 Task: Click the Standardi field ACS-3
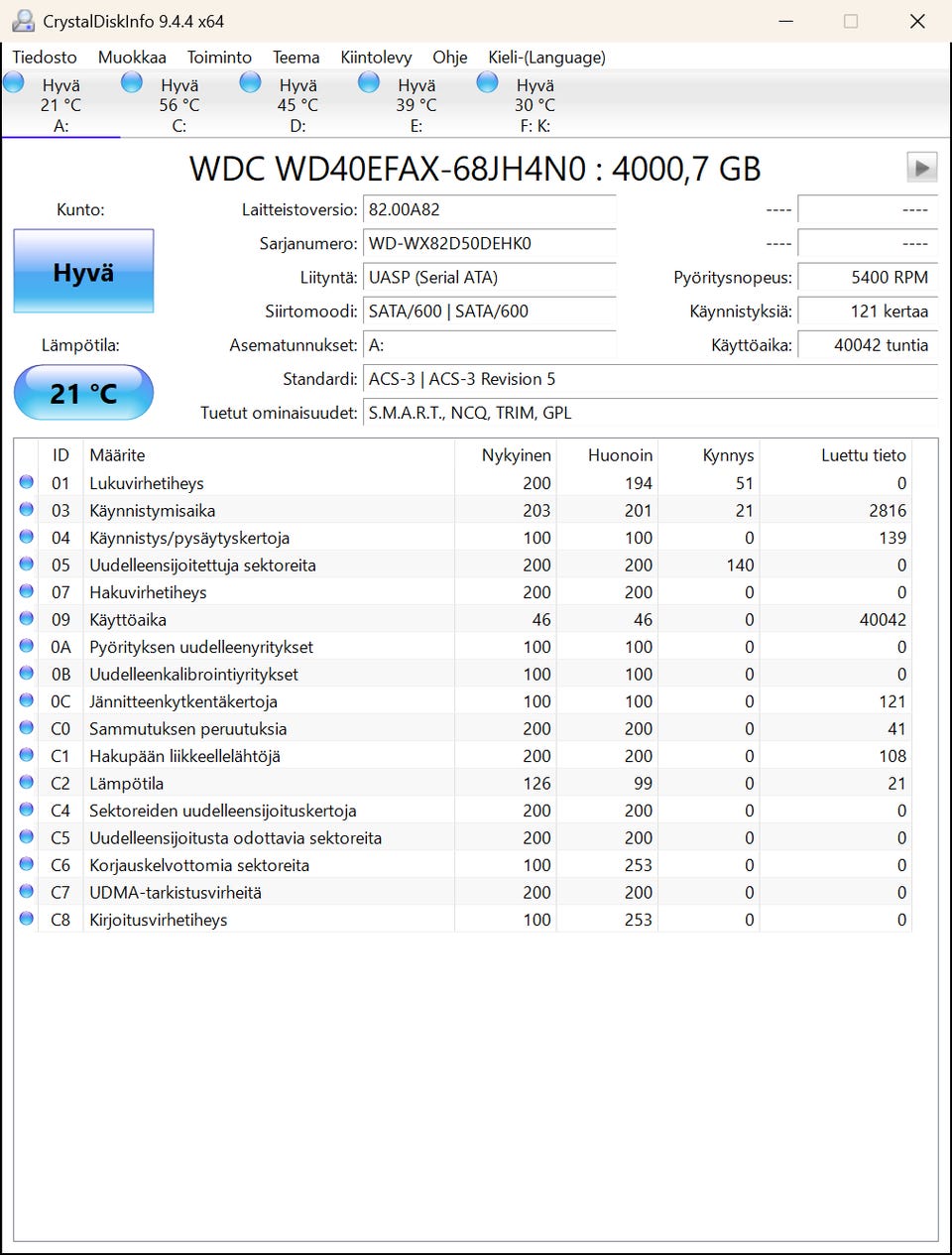[x=651, y=379]
